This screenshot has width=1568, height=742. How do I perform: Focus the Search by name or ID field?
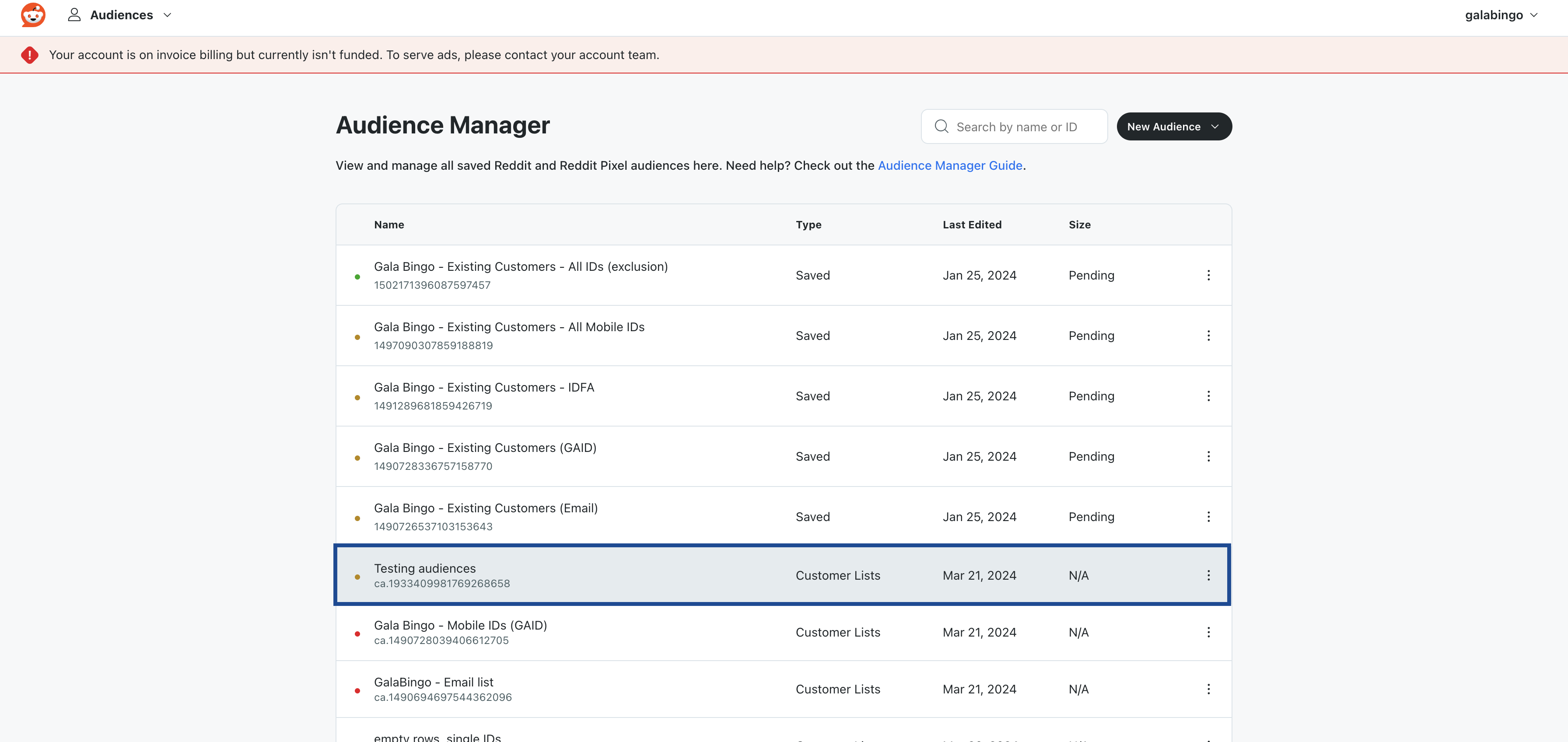coord(1022,126)
